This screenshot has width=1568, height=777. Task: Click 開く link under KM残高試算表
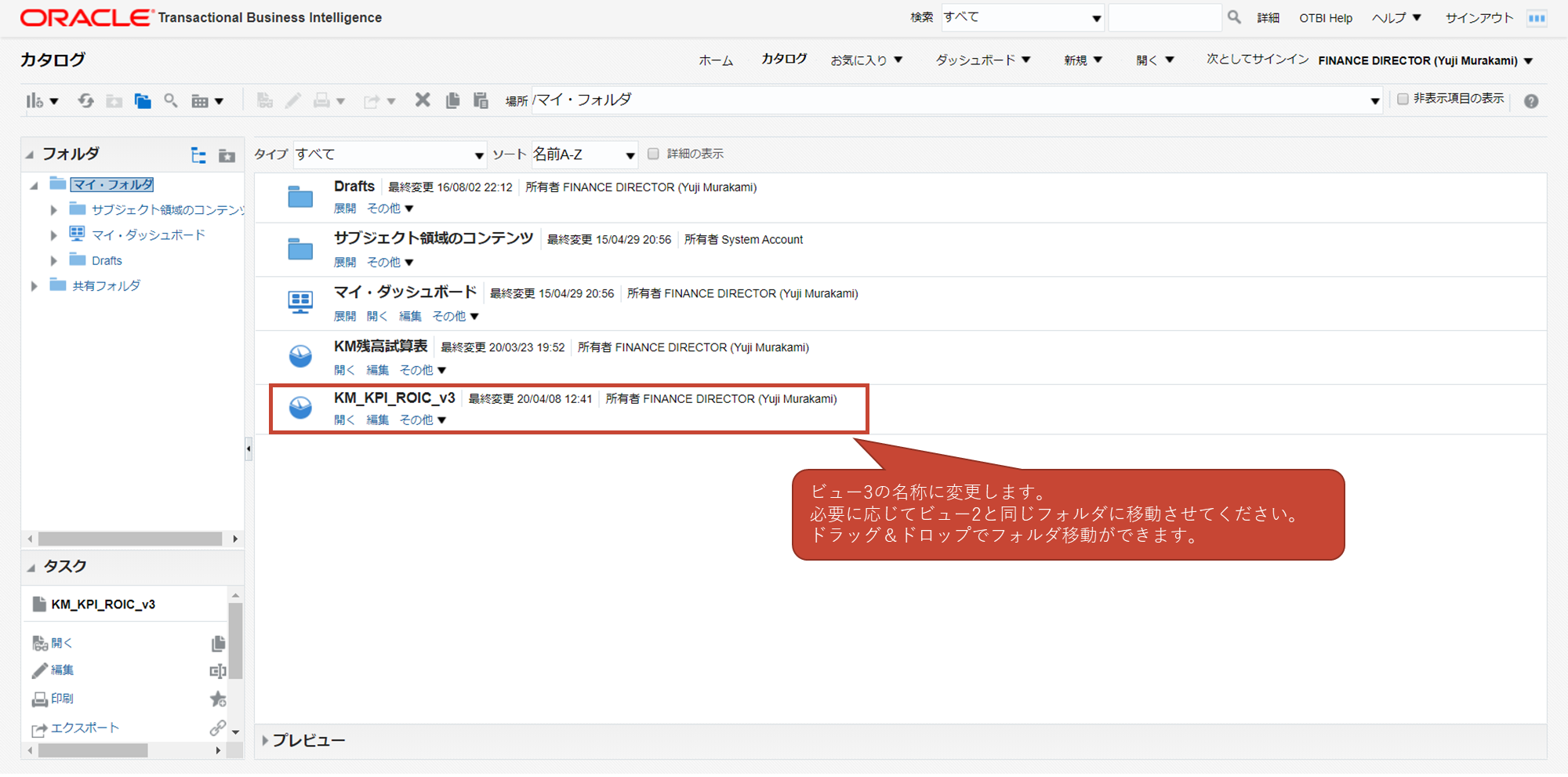(344, 370)
